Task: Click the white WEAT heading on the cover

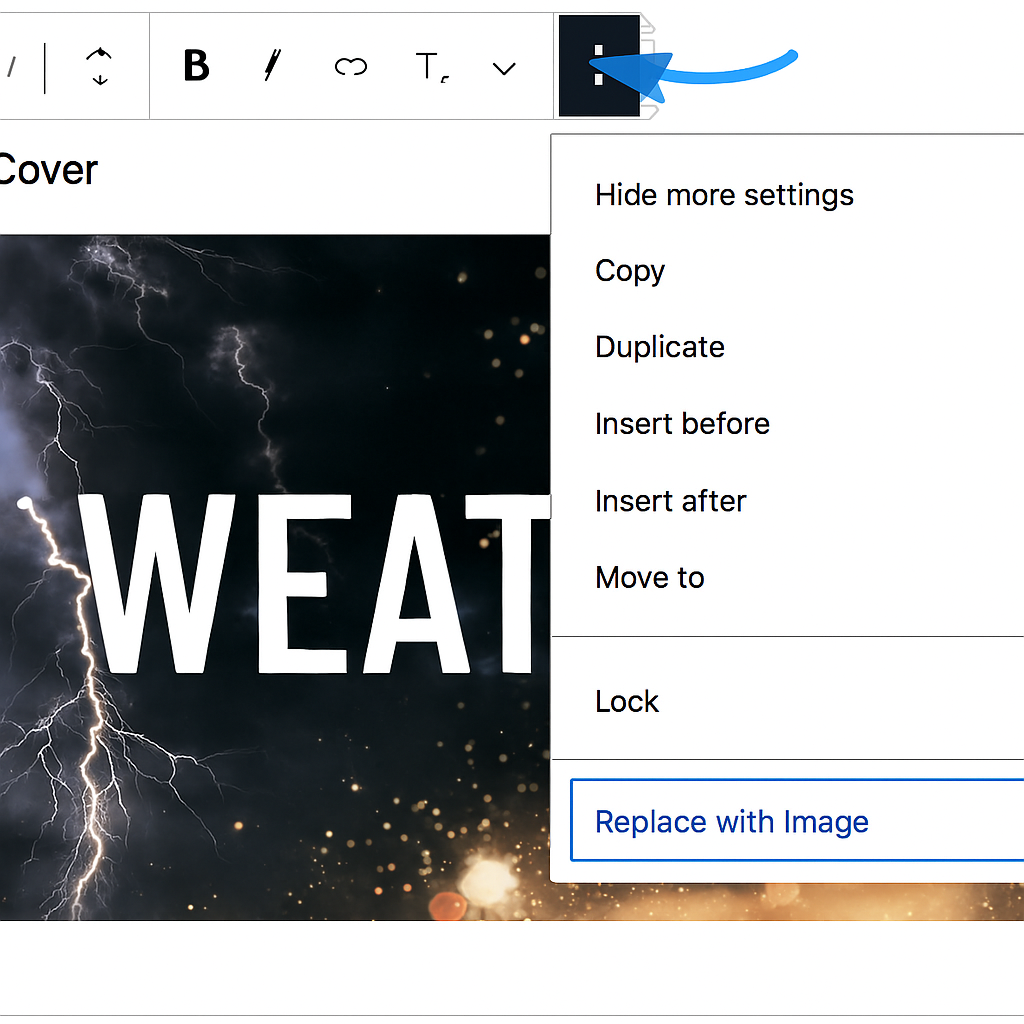Action: click(310, 585)
